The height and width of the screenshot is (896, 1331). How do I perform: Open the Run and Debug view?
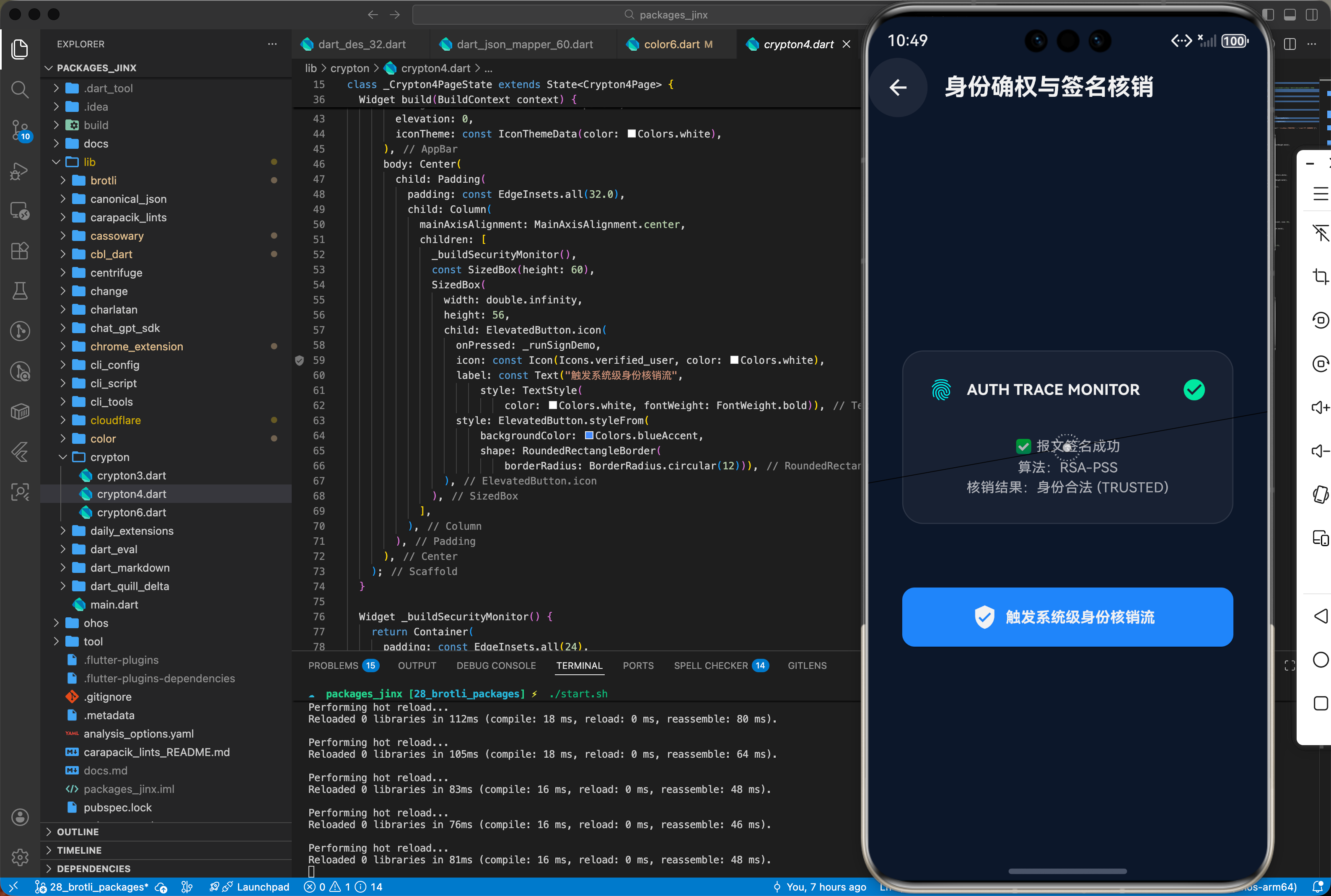point(20,171)
